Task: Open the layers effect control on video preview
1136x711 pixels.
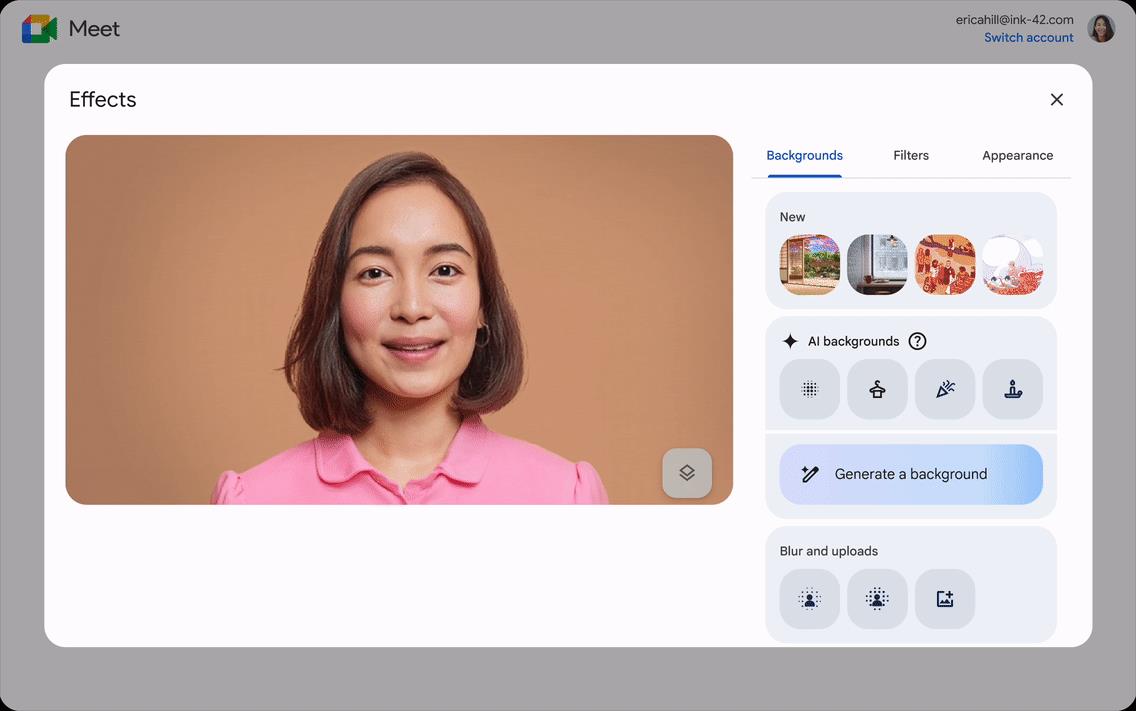Action: point(687,472)
